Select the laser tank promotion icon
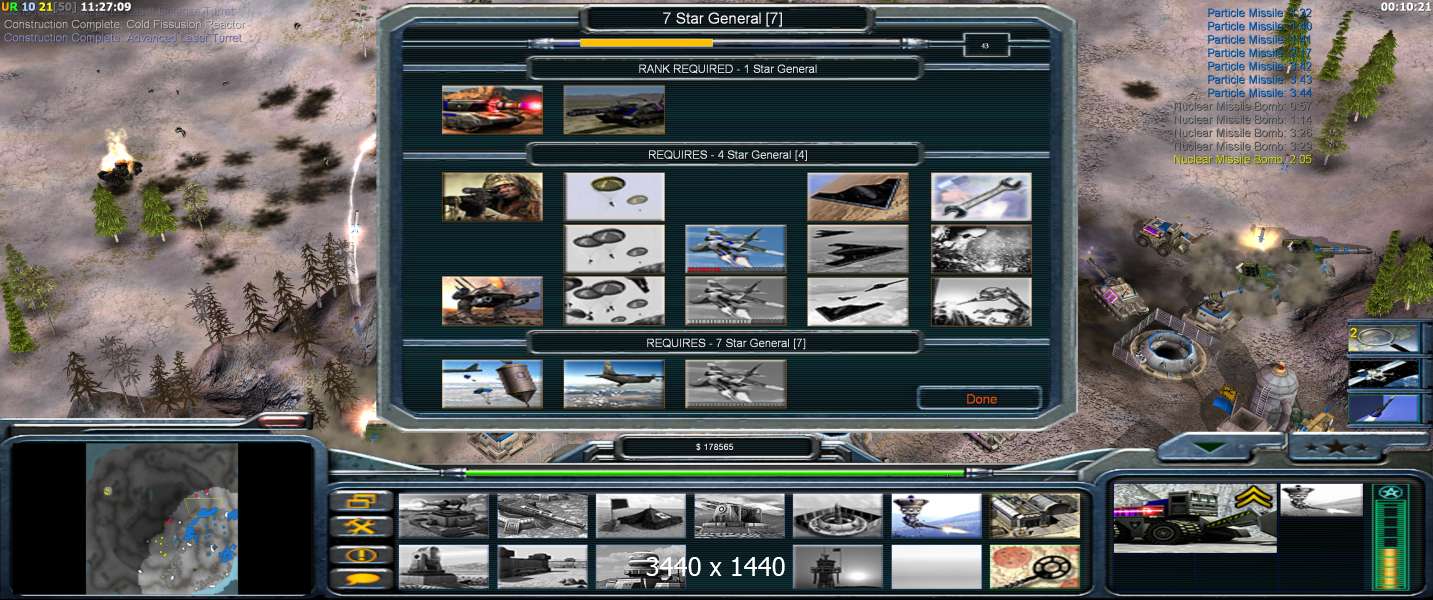The width and height of the screenshot is (1433, 600). click(492, 109)
